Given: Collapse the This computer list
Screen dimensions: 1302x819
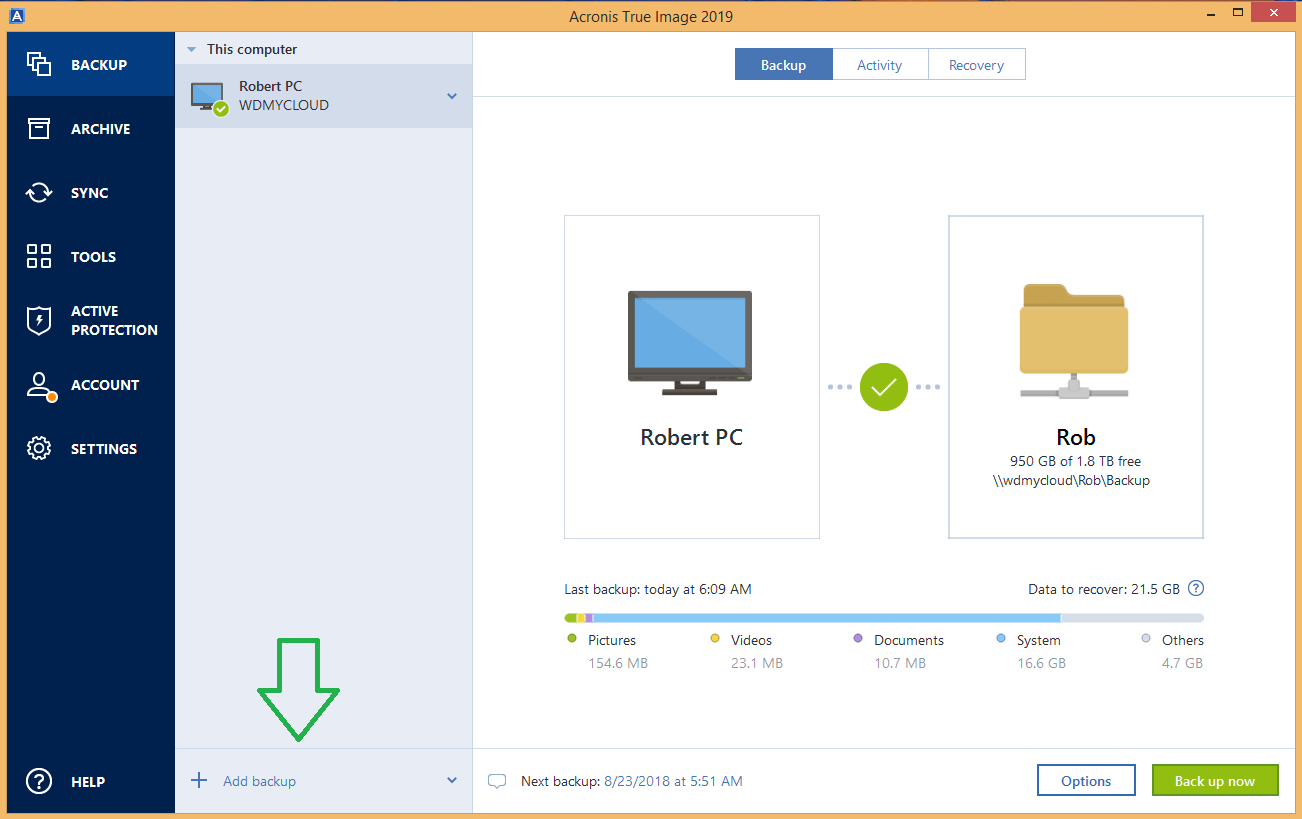Looking at the screenshot, I should (192, 49).
